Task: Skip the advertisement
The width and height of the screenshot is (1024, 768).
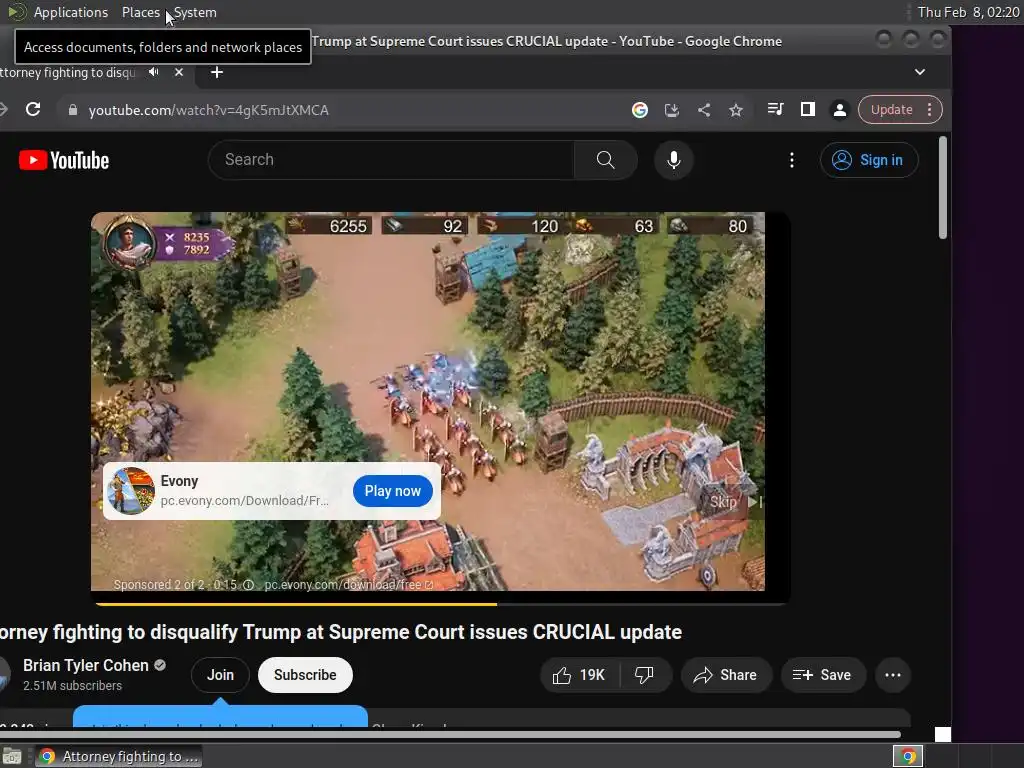Action: point(734,502)
